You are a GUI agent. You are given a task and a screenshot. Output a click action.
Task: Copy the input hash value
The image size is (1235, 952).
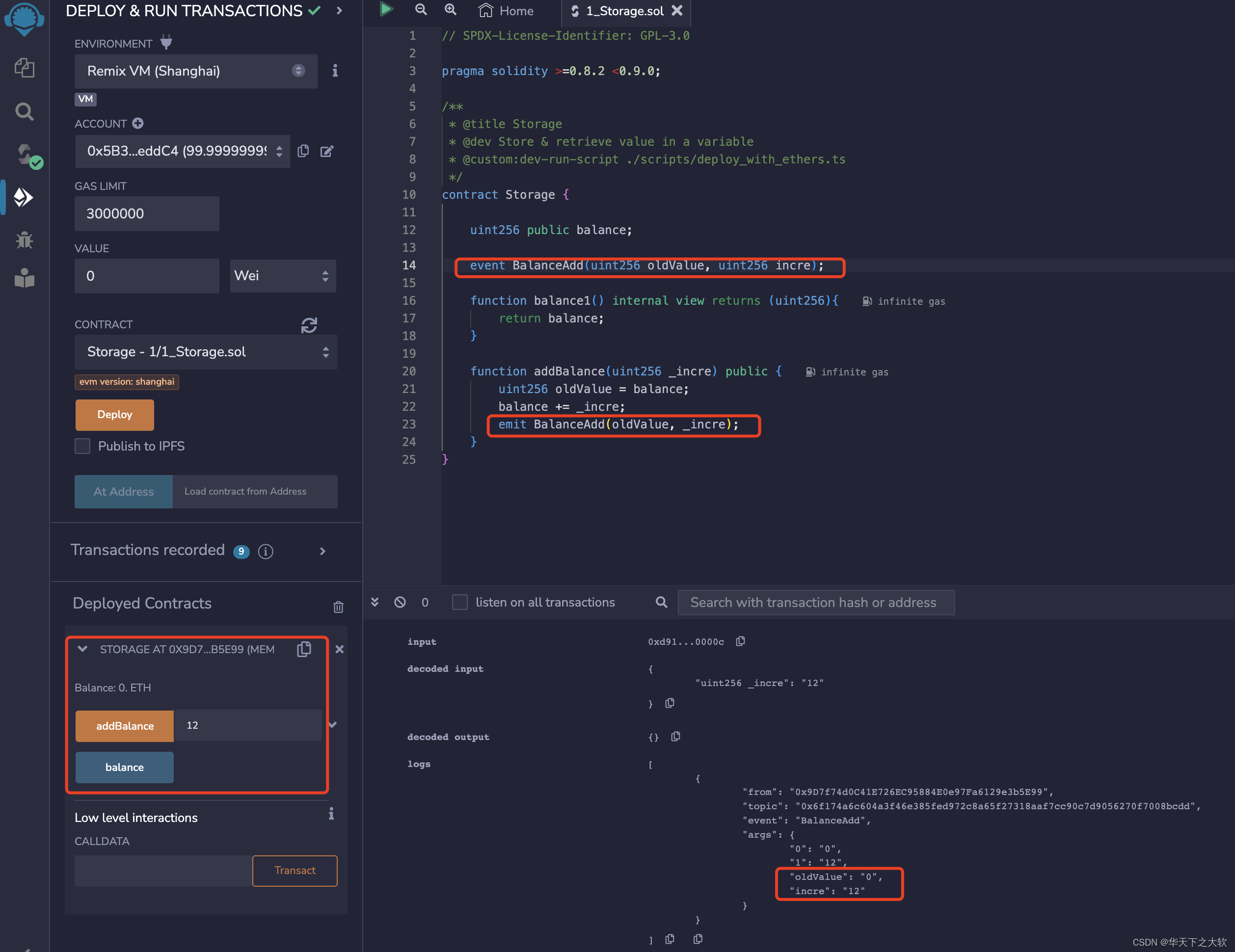(740, 641)
